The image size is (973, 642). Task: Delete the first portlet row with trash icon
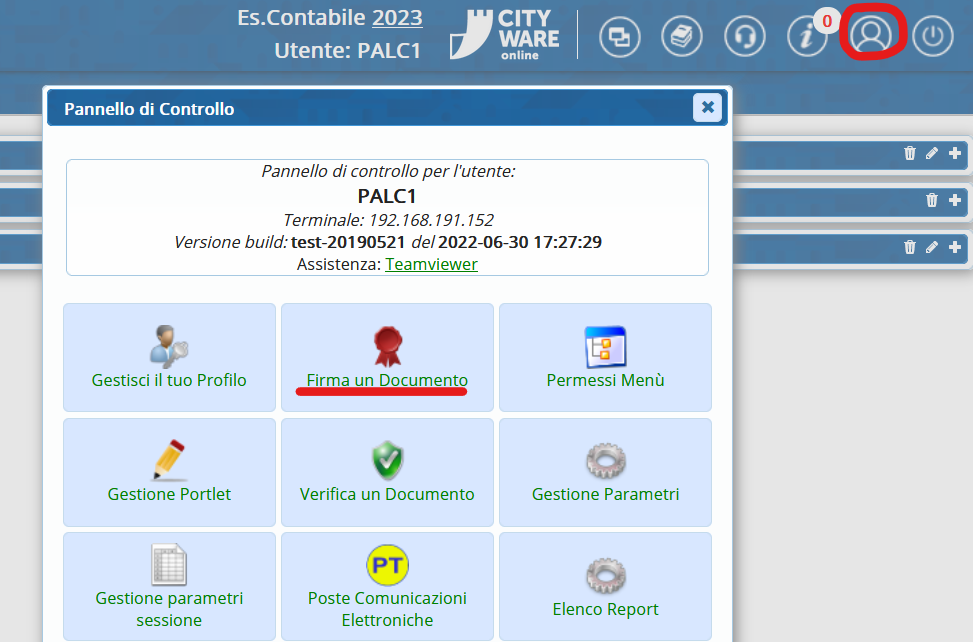(910, 153)
